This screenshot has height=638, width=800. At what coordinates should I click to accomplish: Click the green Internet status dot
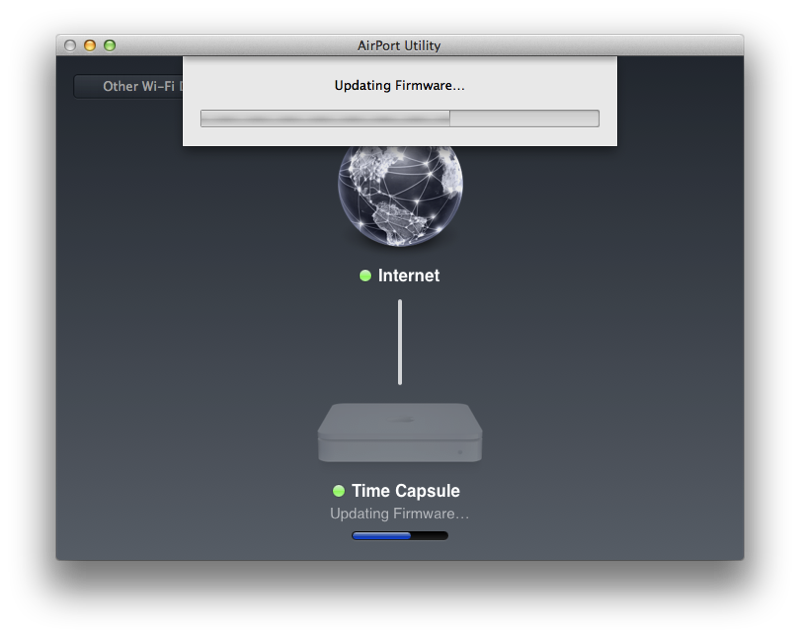coord(365,276)
